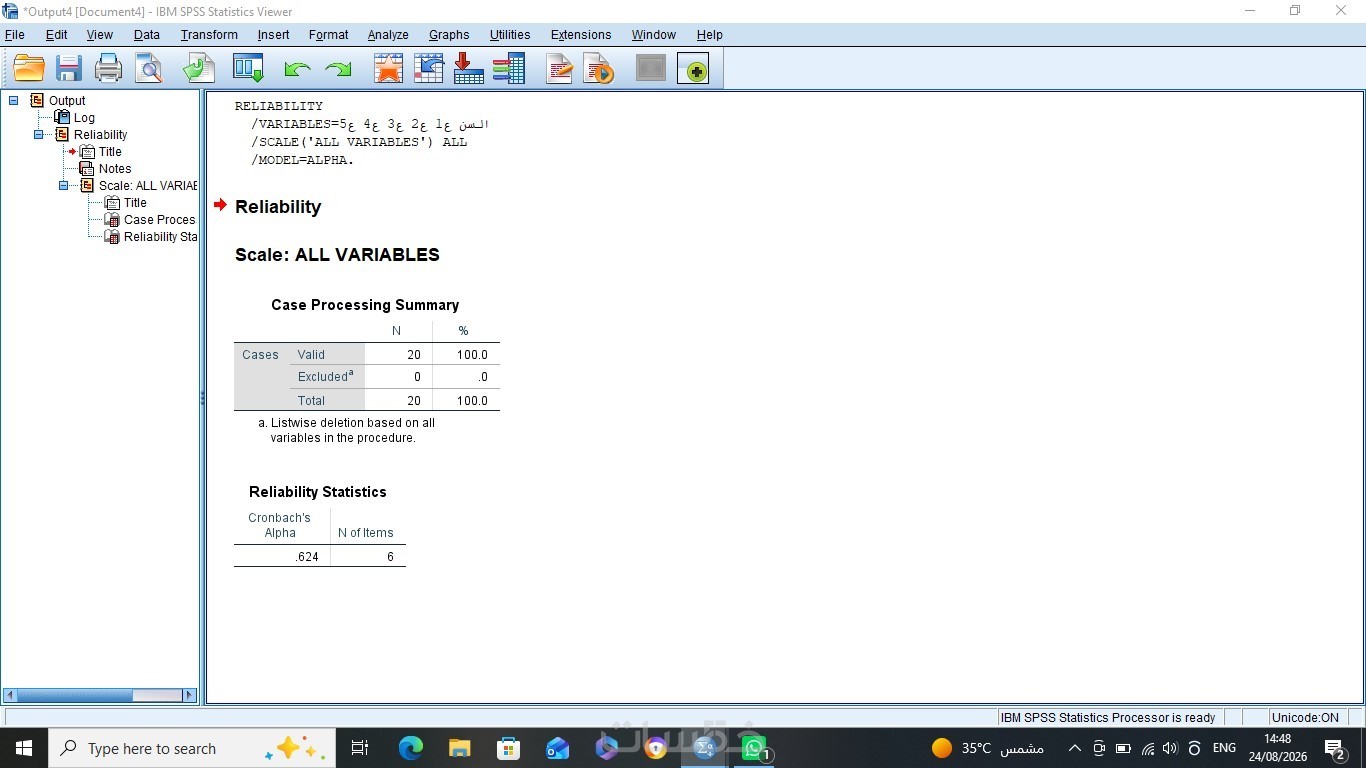Save the output document with floppy icon

tap(69, 69)
